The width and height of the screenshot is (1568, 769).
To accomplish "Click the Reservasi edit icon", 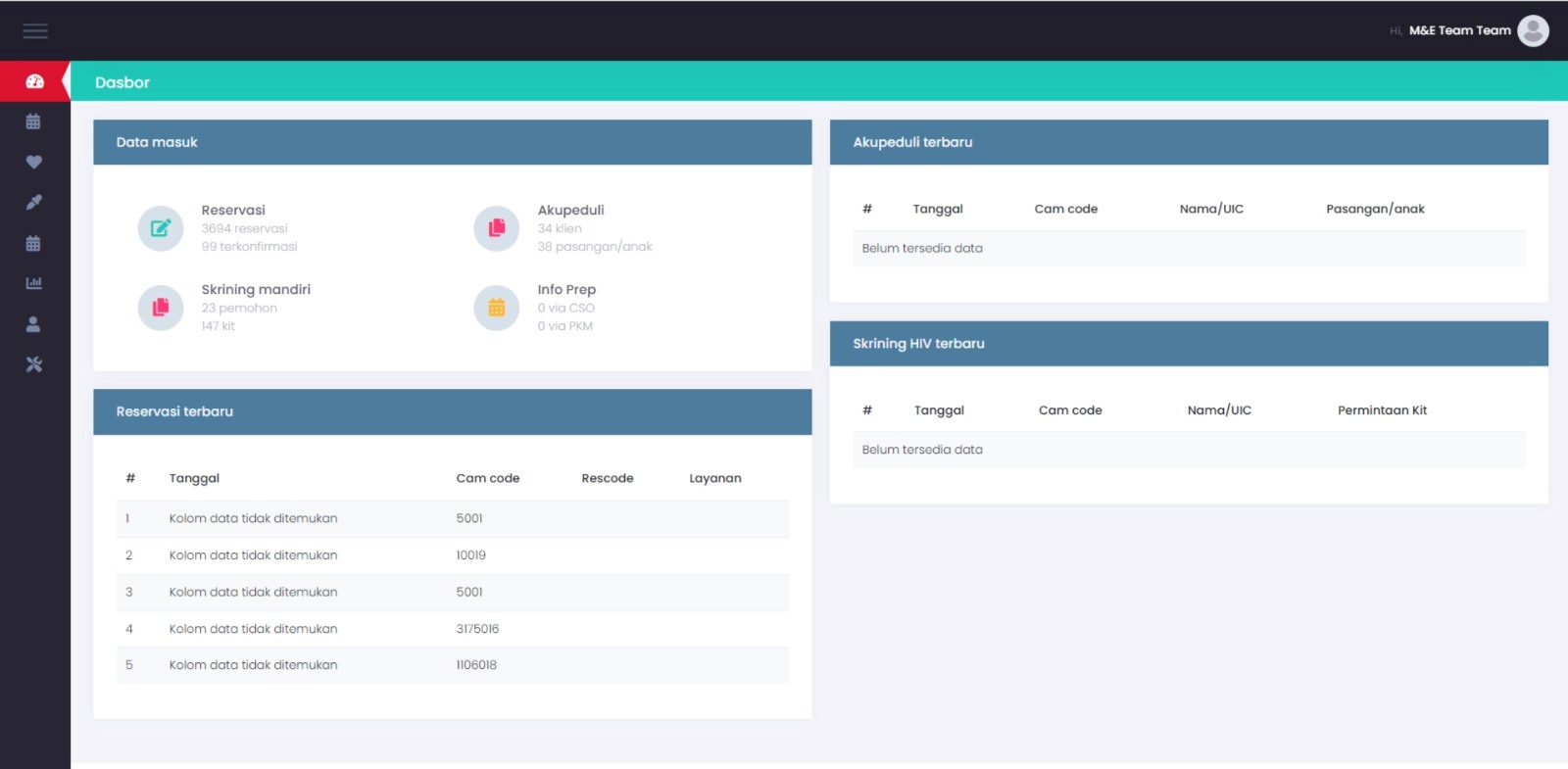I will pos(161,228).
